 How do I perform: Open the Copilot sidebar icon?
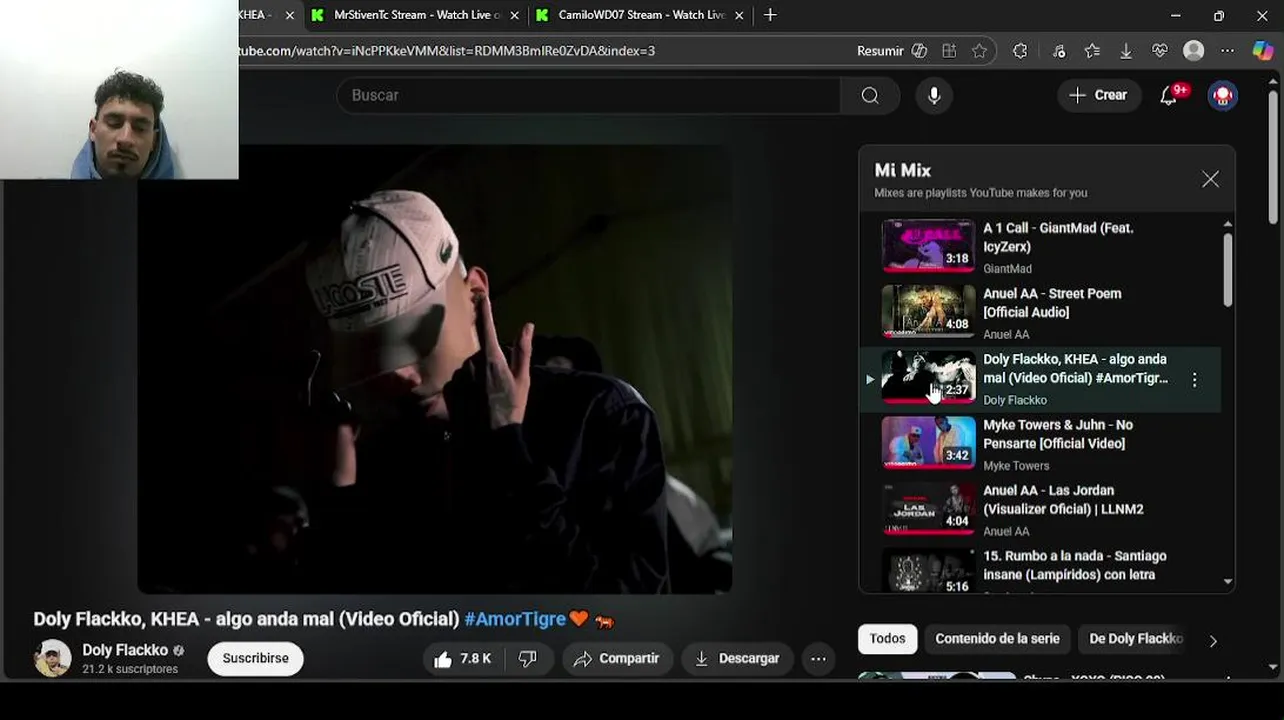coord(1263,51)
